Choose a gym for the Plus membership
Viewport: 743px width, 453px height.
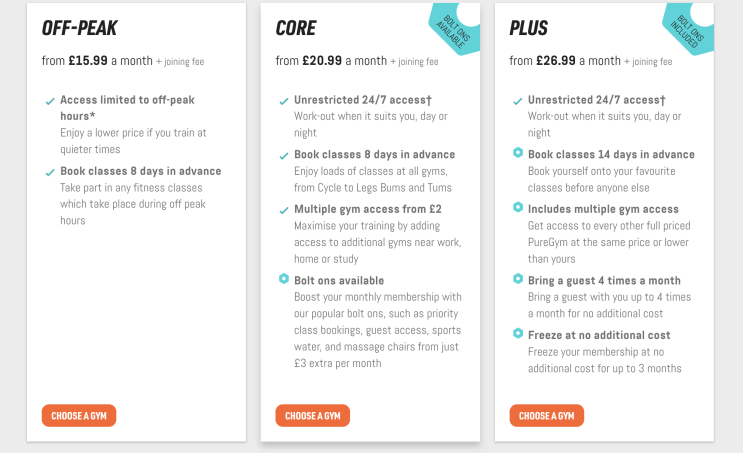(x=547, y=416)
